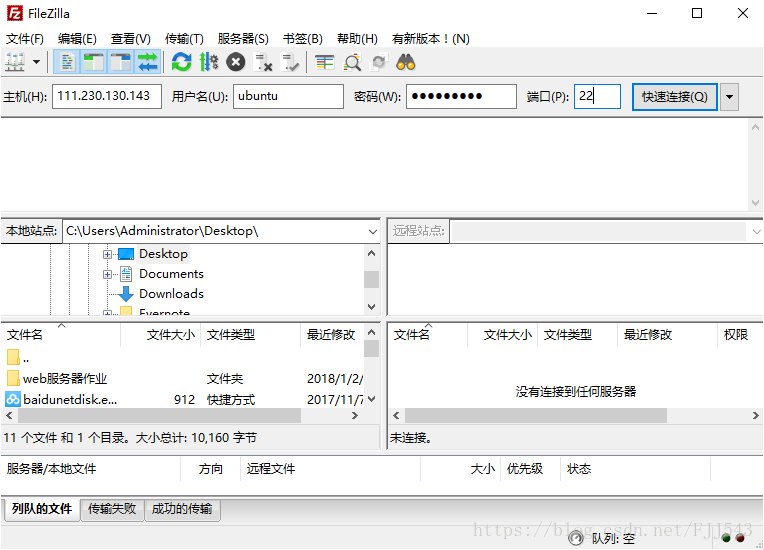
Task: Sort local files by 文件名 column
Action: pyautogui.click(x=61, y=335)
